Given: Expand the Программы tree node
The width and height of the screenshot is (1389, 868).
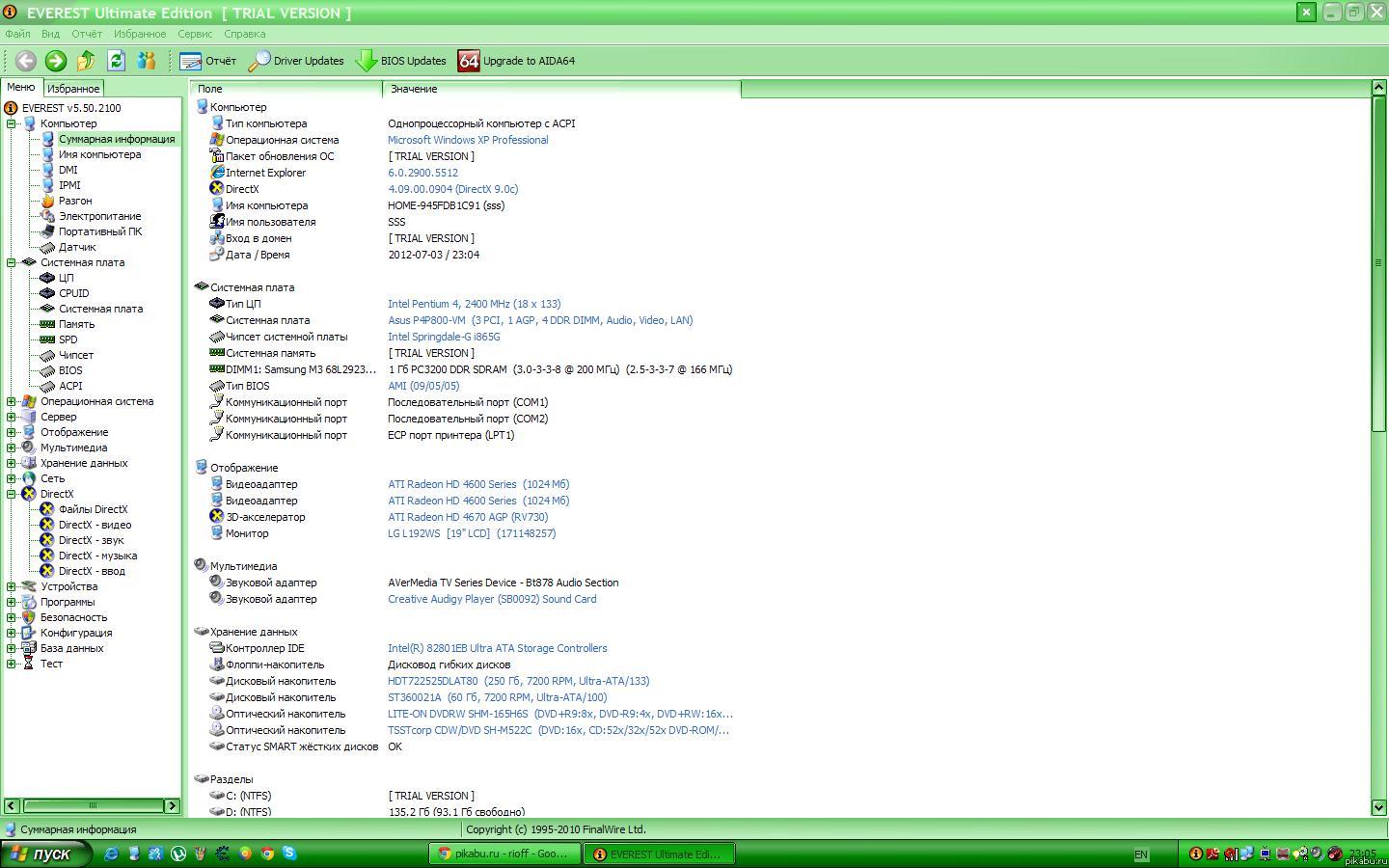Looking at the screenshot, I should pos(12,602).
